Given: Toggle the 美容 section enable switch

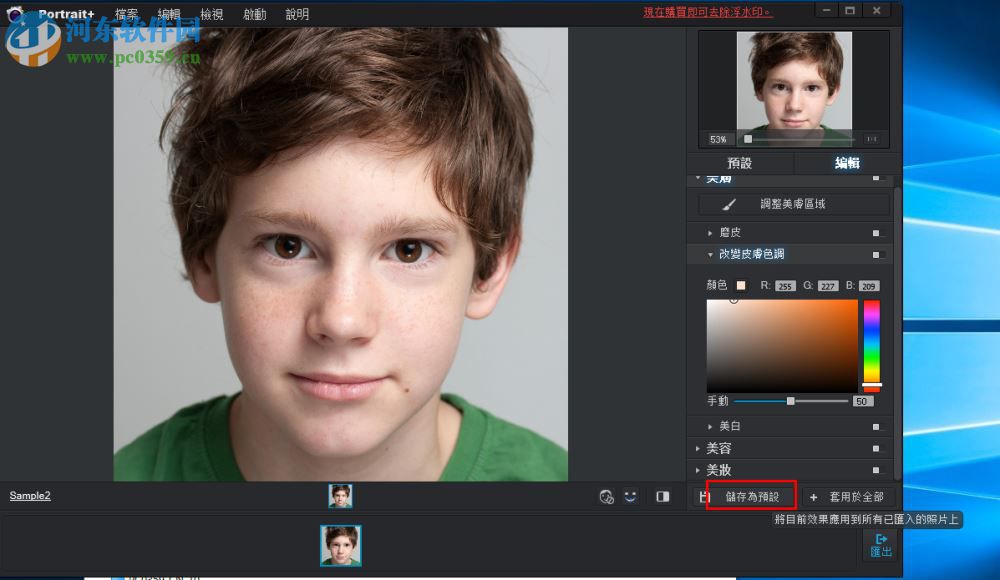Looking at the screenshot, I should [x=877, y=448].
